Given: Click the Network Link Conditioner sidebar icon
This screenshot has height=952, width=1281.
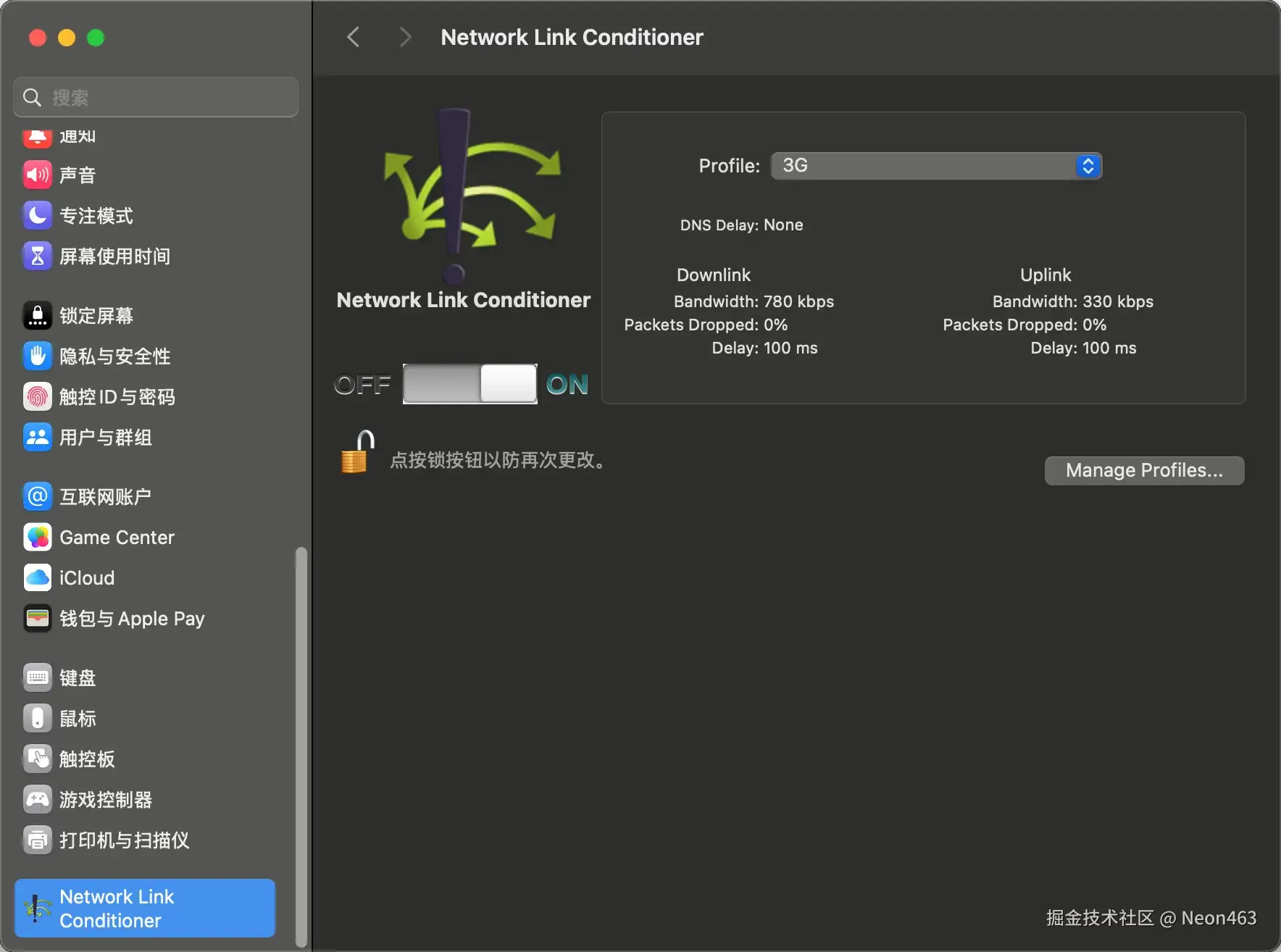Looking at the screenshot, I should 38,908.
